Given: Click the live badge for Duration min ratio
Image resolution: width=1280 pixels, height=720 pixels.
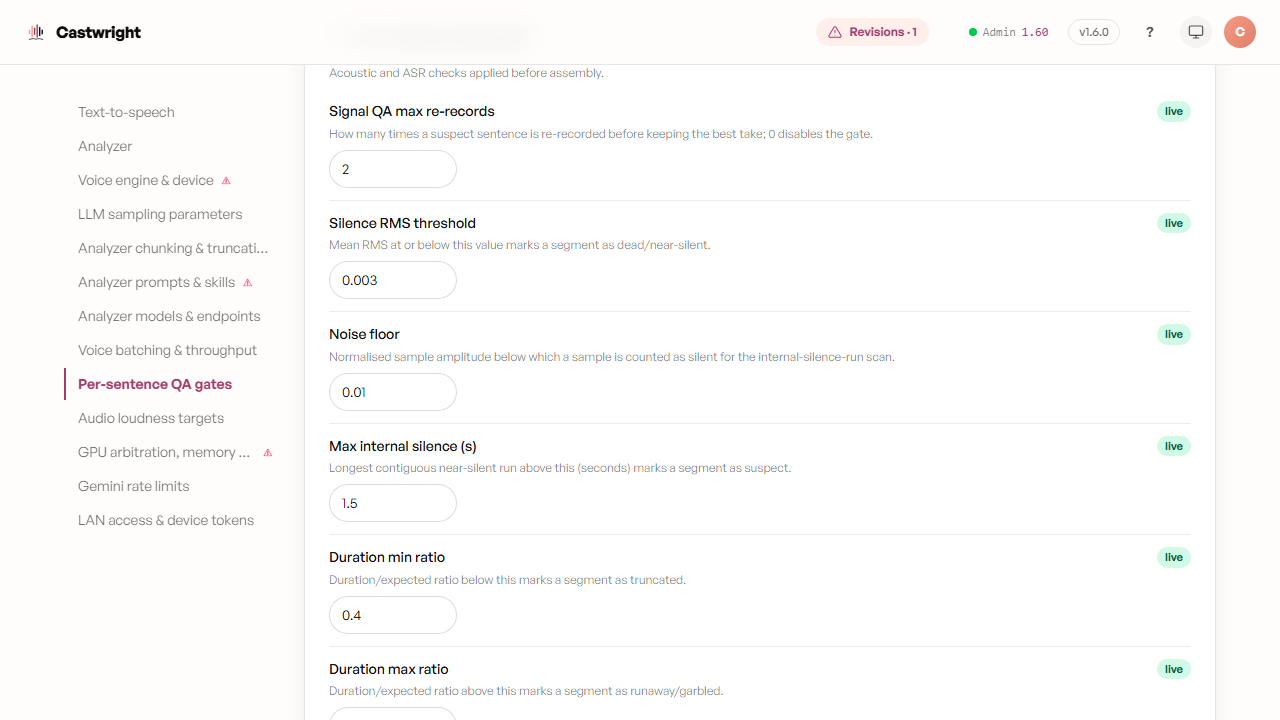Looking at the screenshot, I should (x=1174, y=557).
